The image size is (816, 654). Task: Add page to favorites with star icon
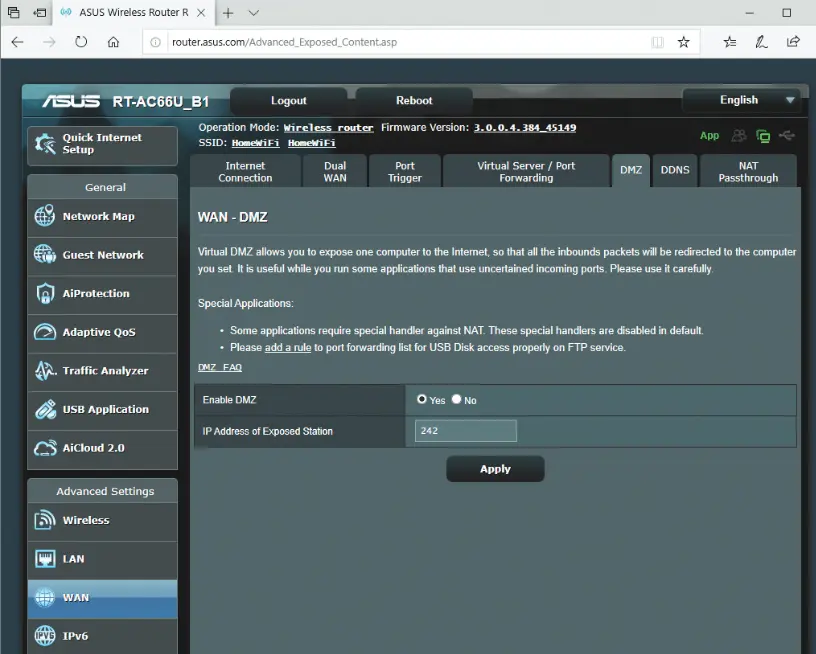coord(684,42)
